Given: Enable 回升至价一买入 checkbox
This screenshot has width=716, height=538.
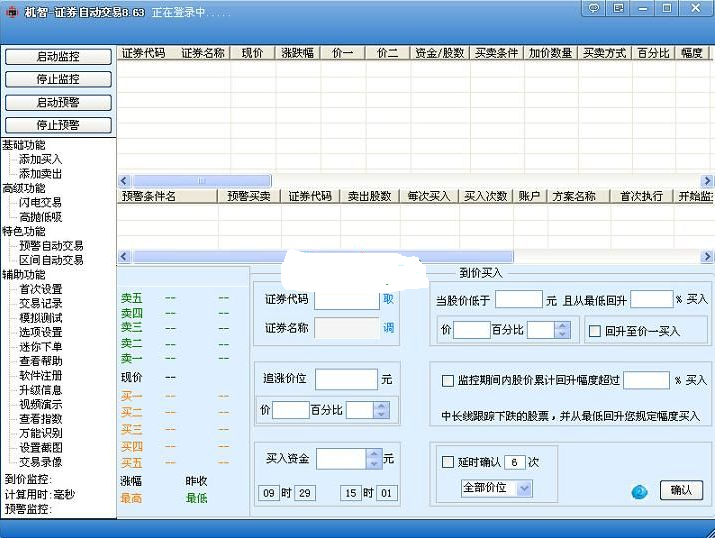Looking at the screenshot, I should coord(595,331).
